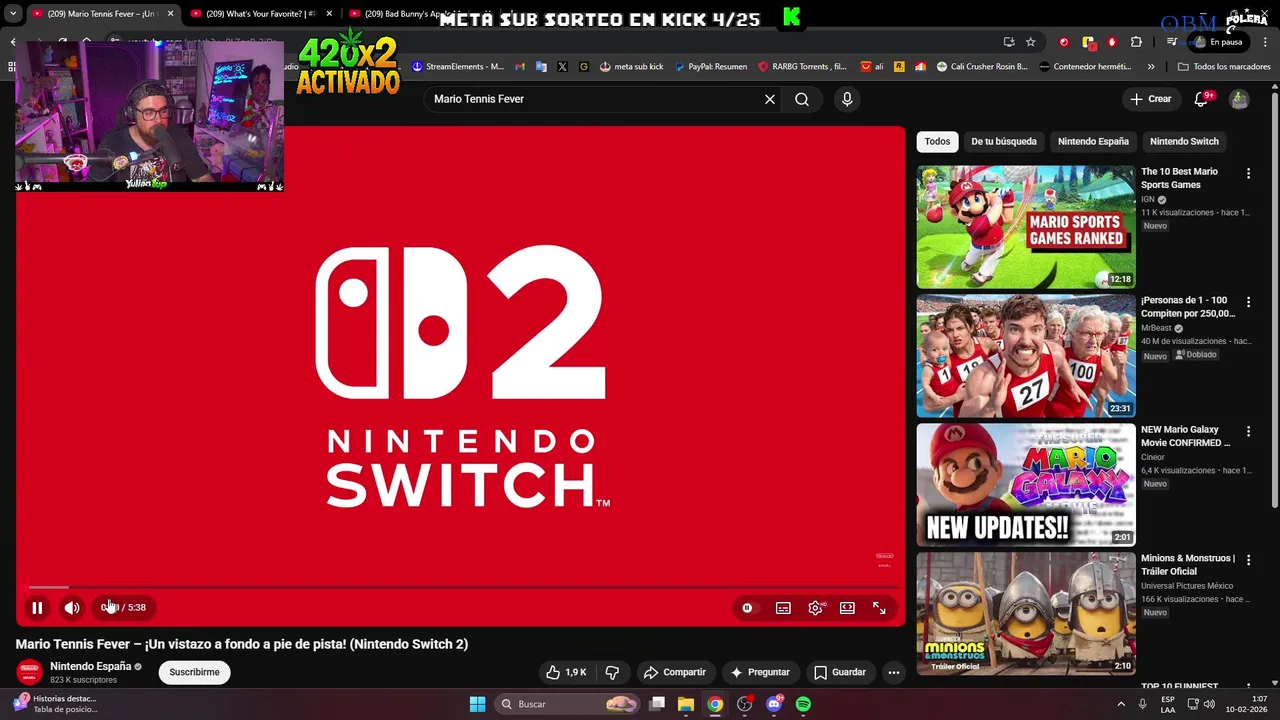Open the StreamElements bookmark
Image resolution: width=1280 pixels, height=720 pixels.
[458, 67]
